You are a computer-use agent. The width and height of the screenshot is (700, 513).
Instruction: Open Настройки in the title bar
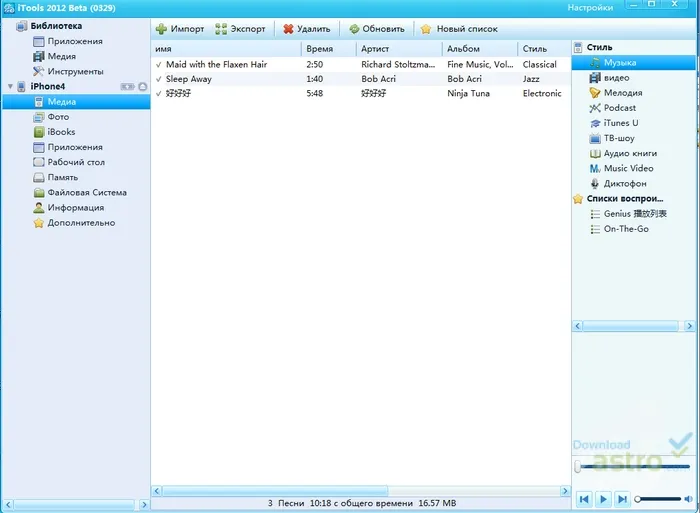tap(590, 8)
